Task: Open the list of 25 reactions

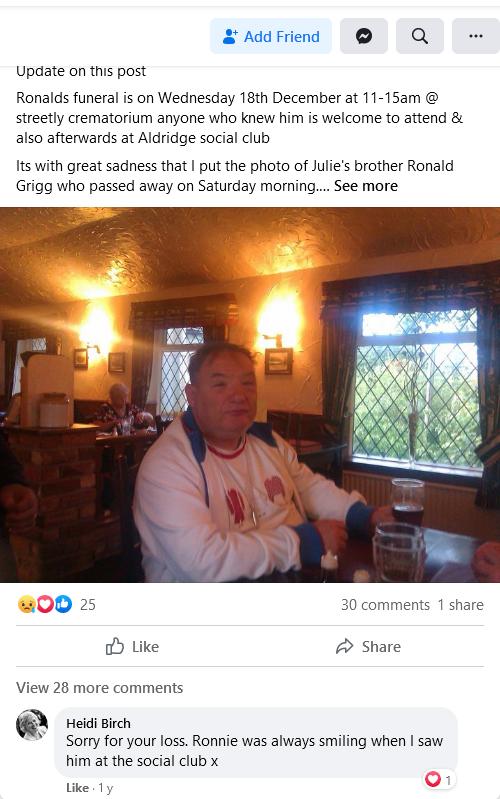Action: tap(88, 605)
